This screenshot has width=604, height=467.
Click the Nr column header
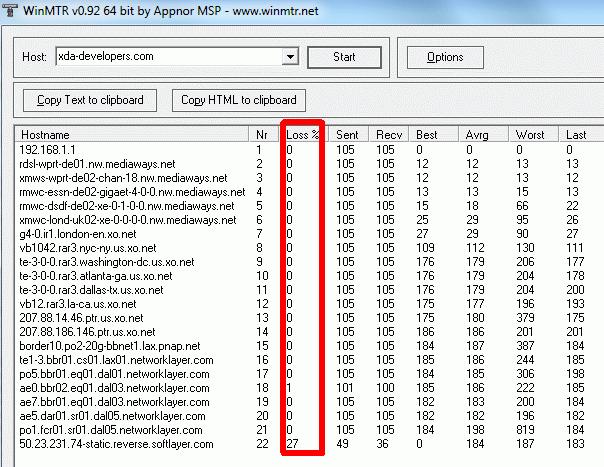pos(262,134)
